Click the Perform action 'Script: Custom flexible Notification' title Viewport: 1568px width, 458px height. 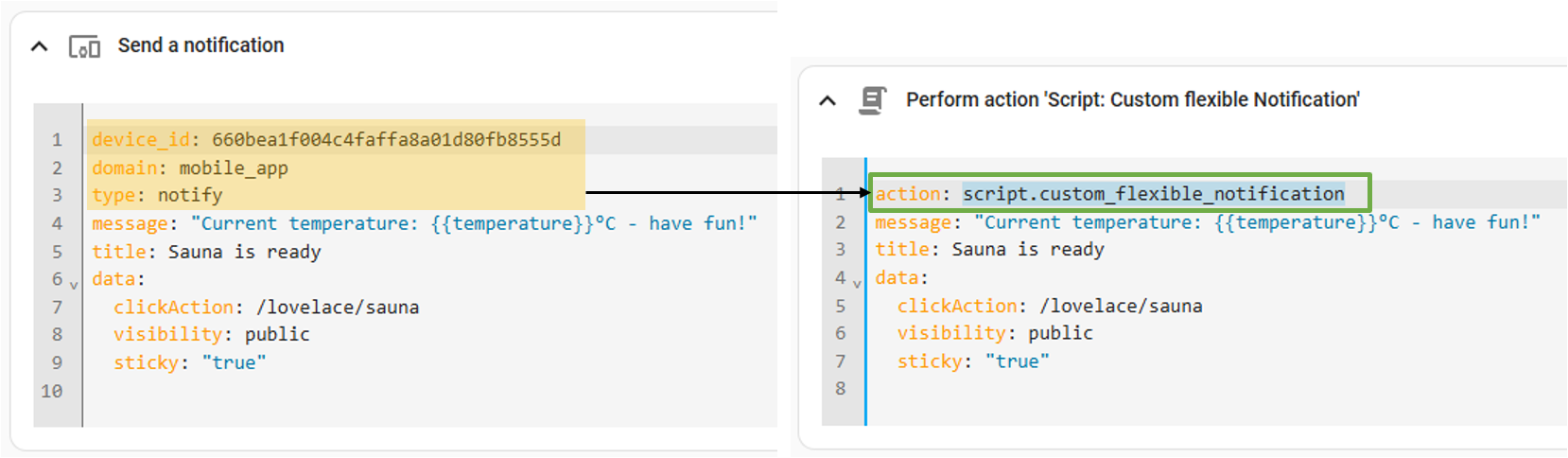coord(1132,99)
